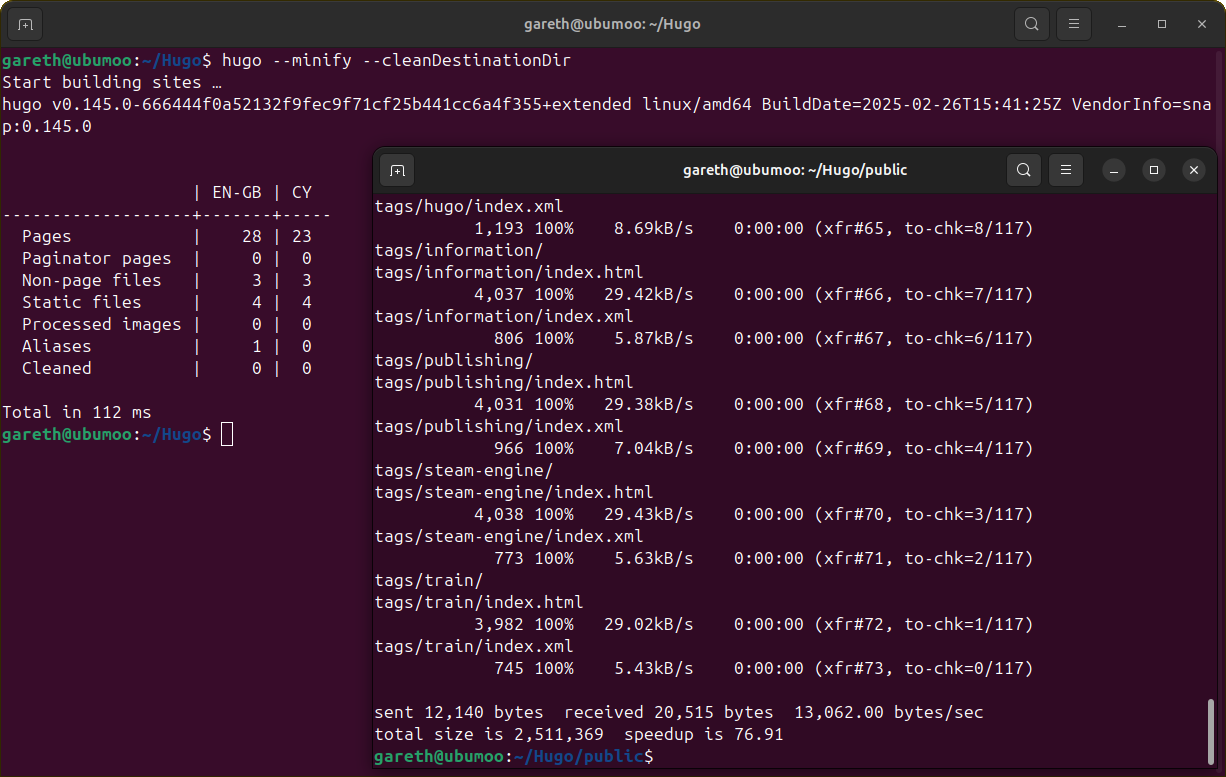Open search in the ~/Hugo/public terminal window

click(x=1024, y=170)
